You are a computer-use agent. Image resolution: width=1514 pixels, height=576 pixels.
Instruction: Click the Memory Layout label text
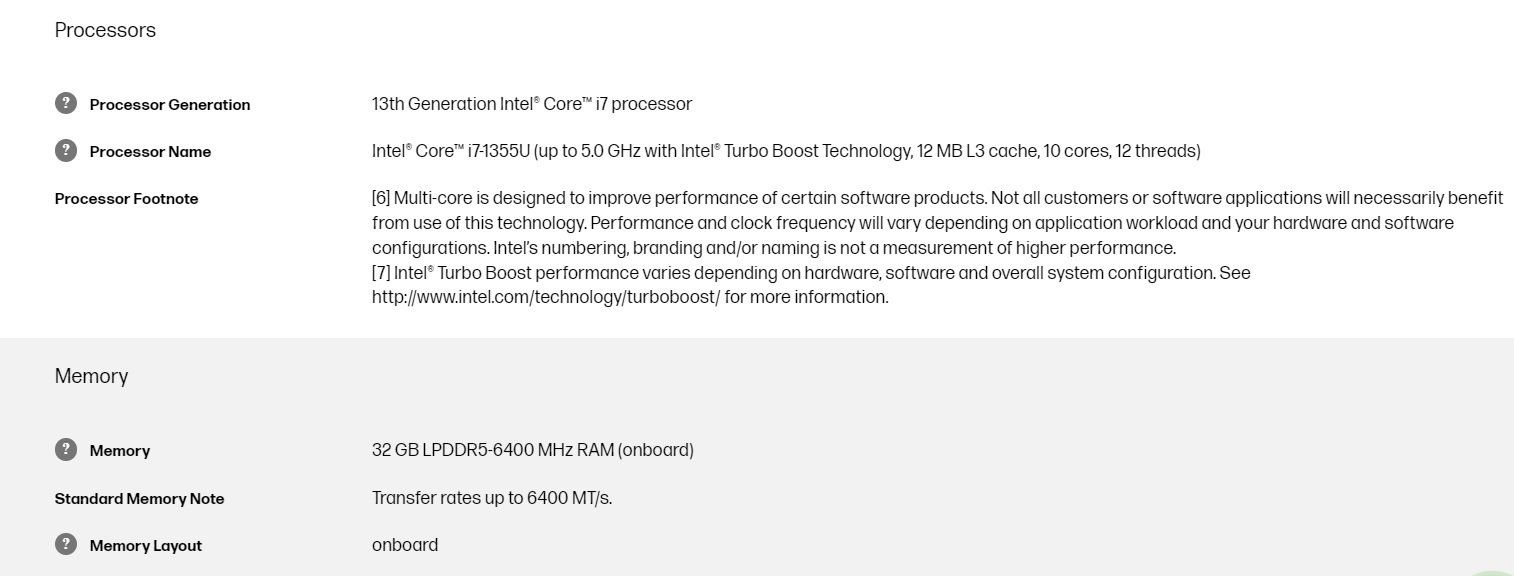click(146, 545)
